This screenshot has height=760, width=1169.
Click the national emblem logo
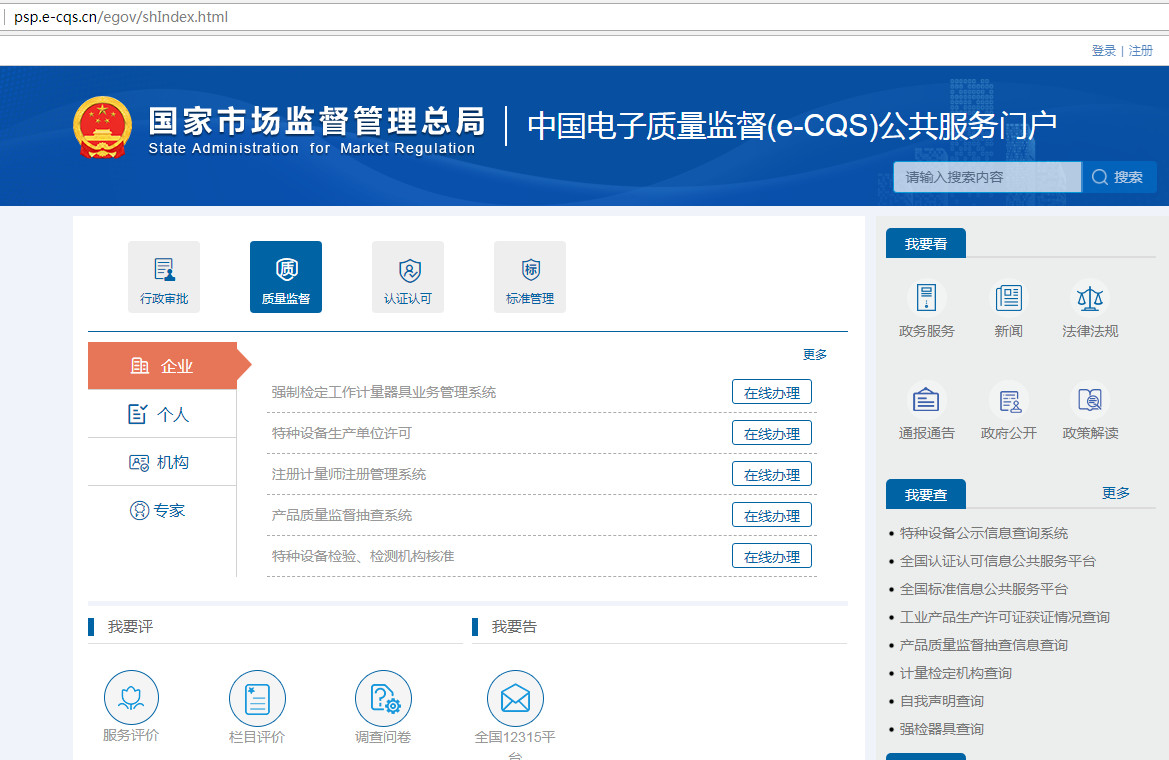(103, 128)
